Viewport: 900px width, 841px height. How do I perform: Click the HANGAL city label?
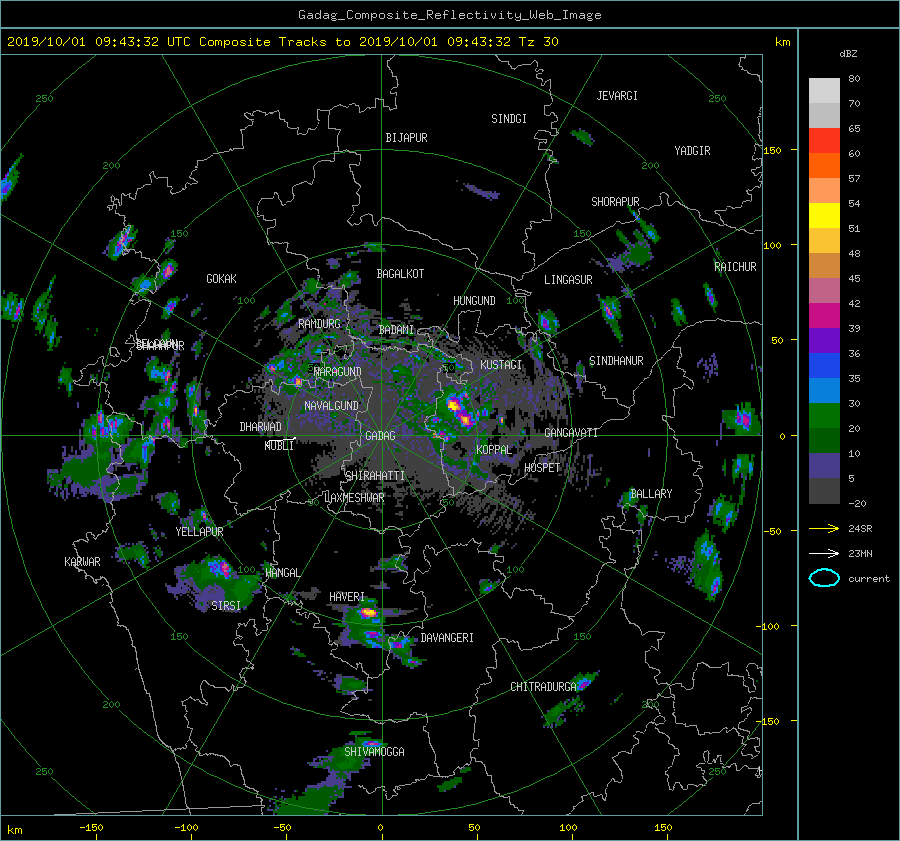[x=282, y=573]
